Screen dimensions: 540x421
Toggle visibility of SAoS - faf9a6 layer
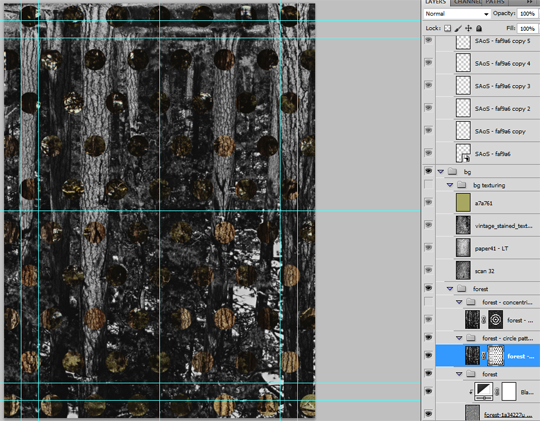pos(428,153)
